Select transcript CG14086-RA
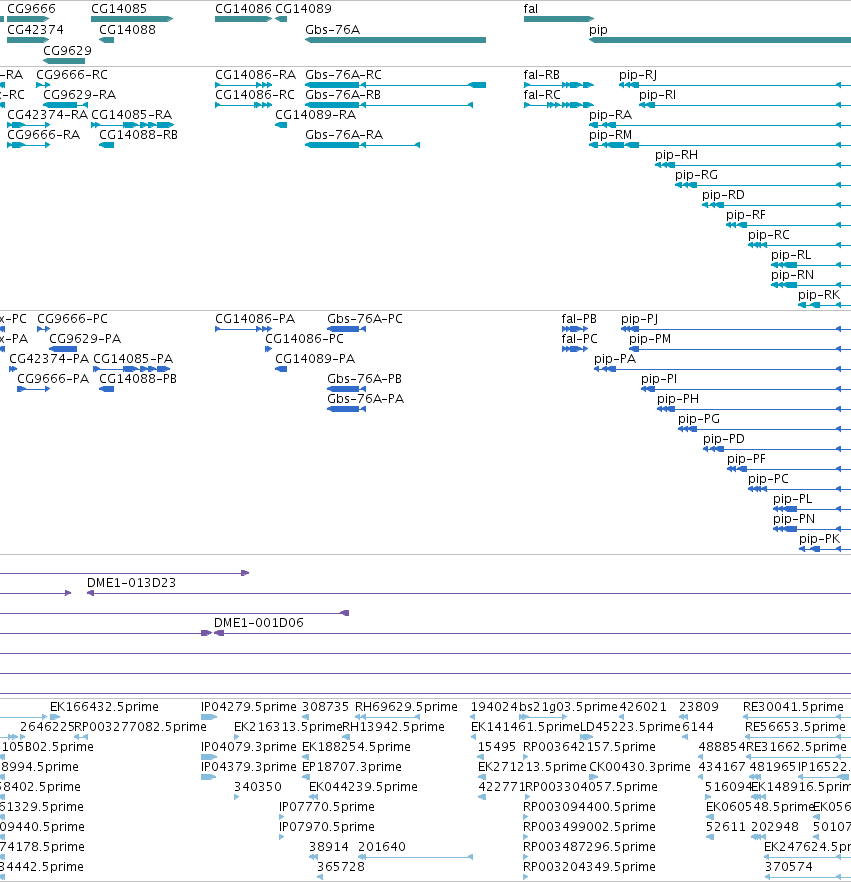The image size is (851, 882). pyautogui.click(x=255, y=75)
